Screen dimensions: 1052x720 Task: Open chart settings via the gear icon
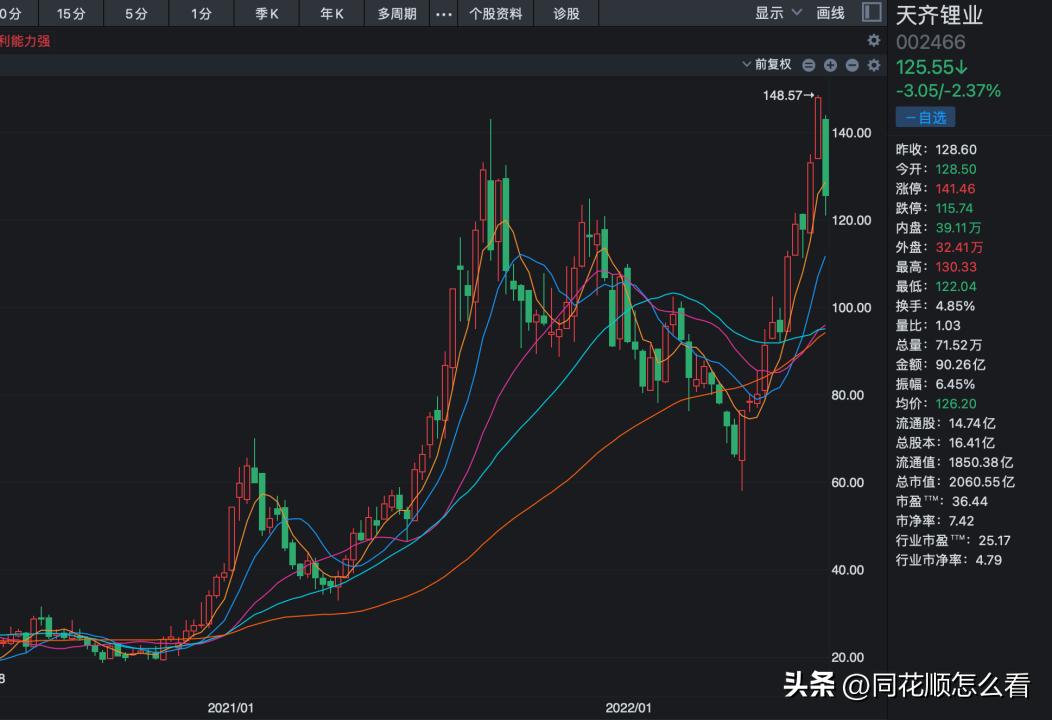point(873,65)
